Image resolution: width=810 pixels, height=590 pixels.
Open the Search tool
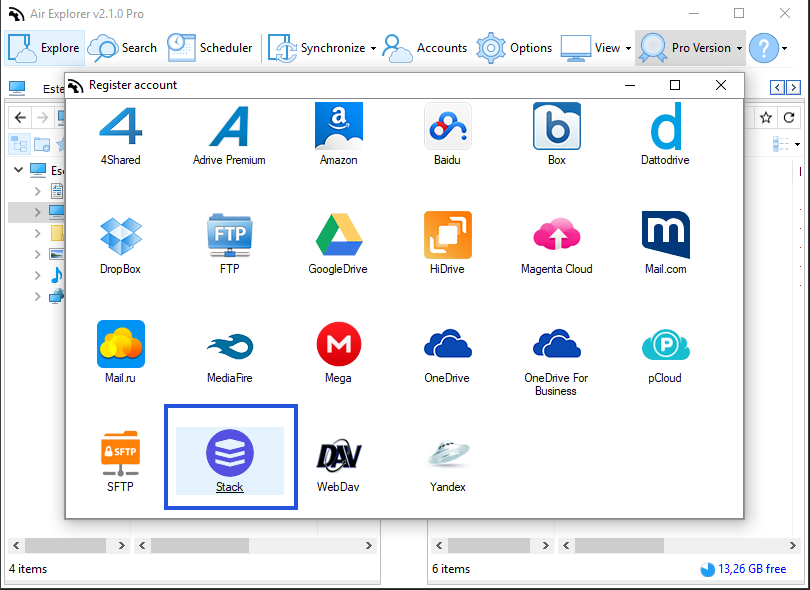(123, 48)
